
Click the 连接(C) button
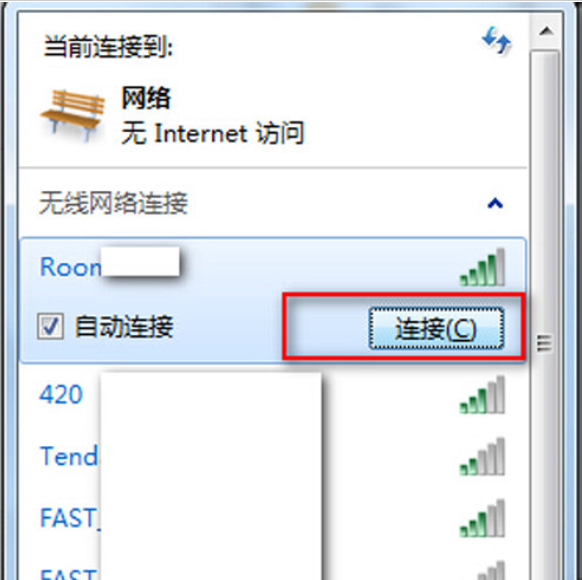pos(436,328)
